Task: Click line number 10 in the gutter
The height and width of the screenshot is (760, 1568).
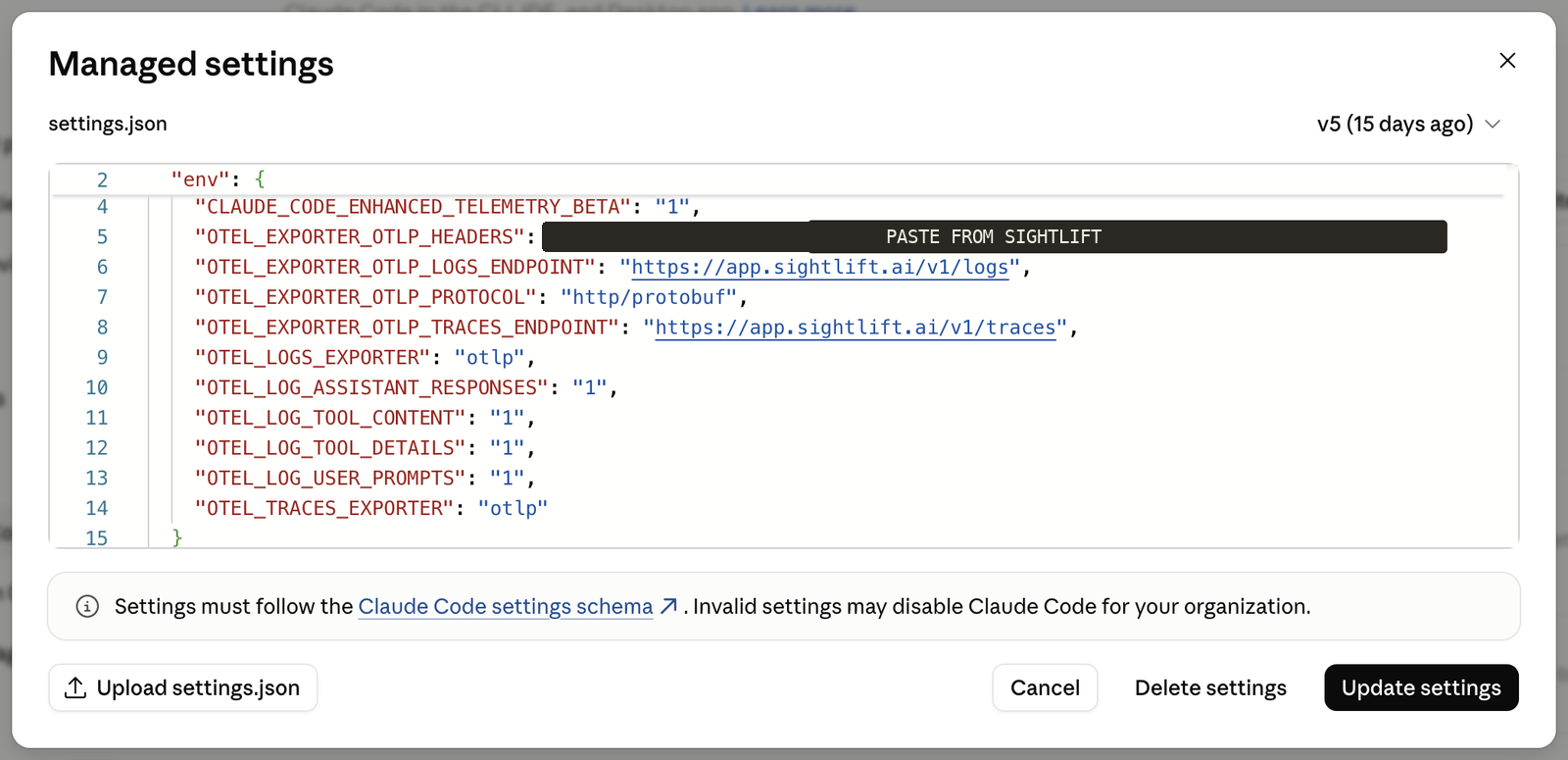Action: pos(97,387)
